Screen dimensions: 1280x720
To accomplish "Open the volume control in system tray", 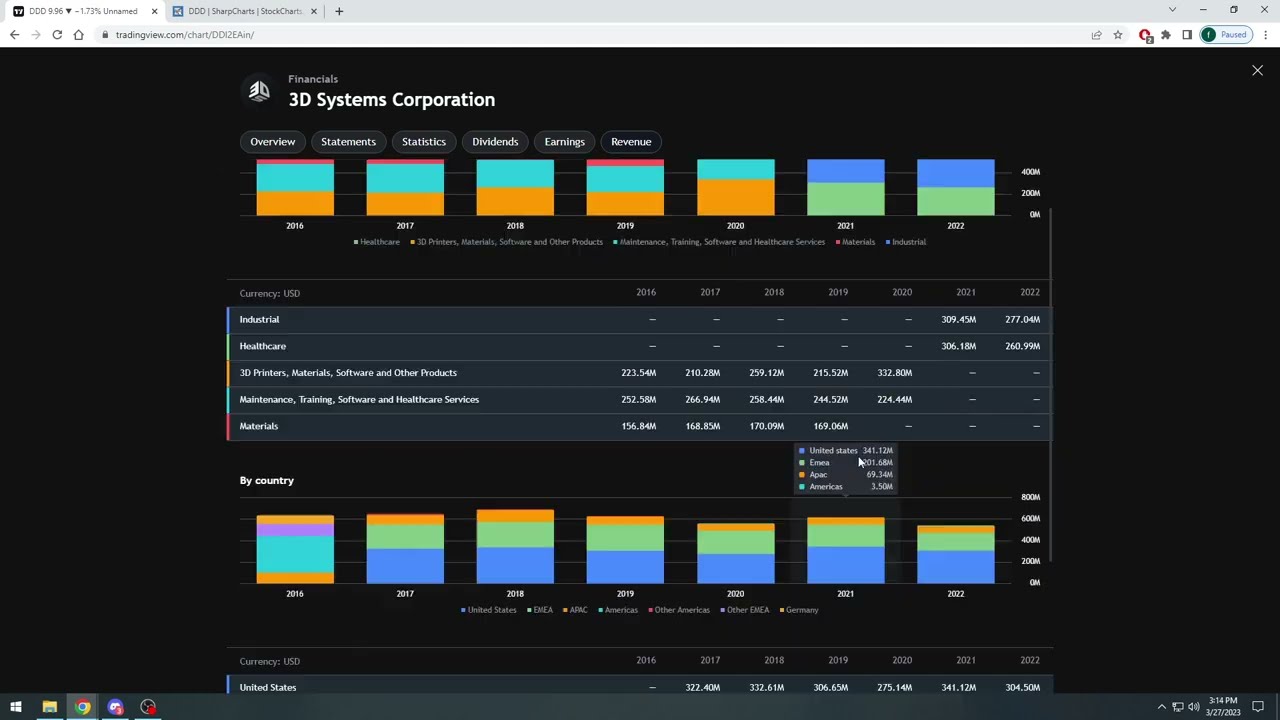I will point(1193,707).
